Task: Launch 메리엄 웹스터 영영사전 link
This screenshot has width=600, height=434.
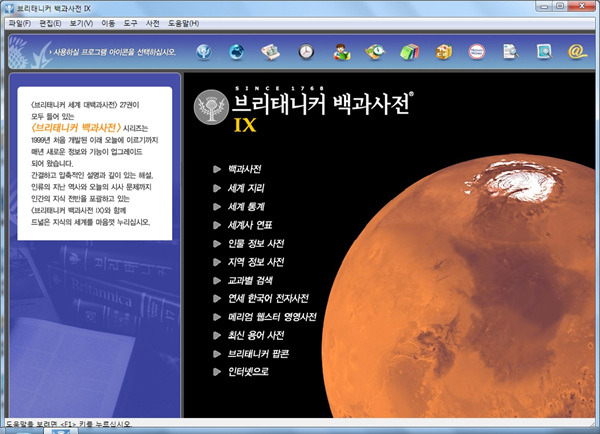Action: coord(272,317)
